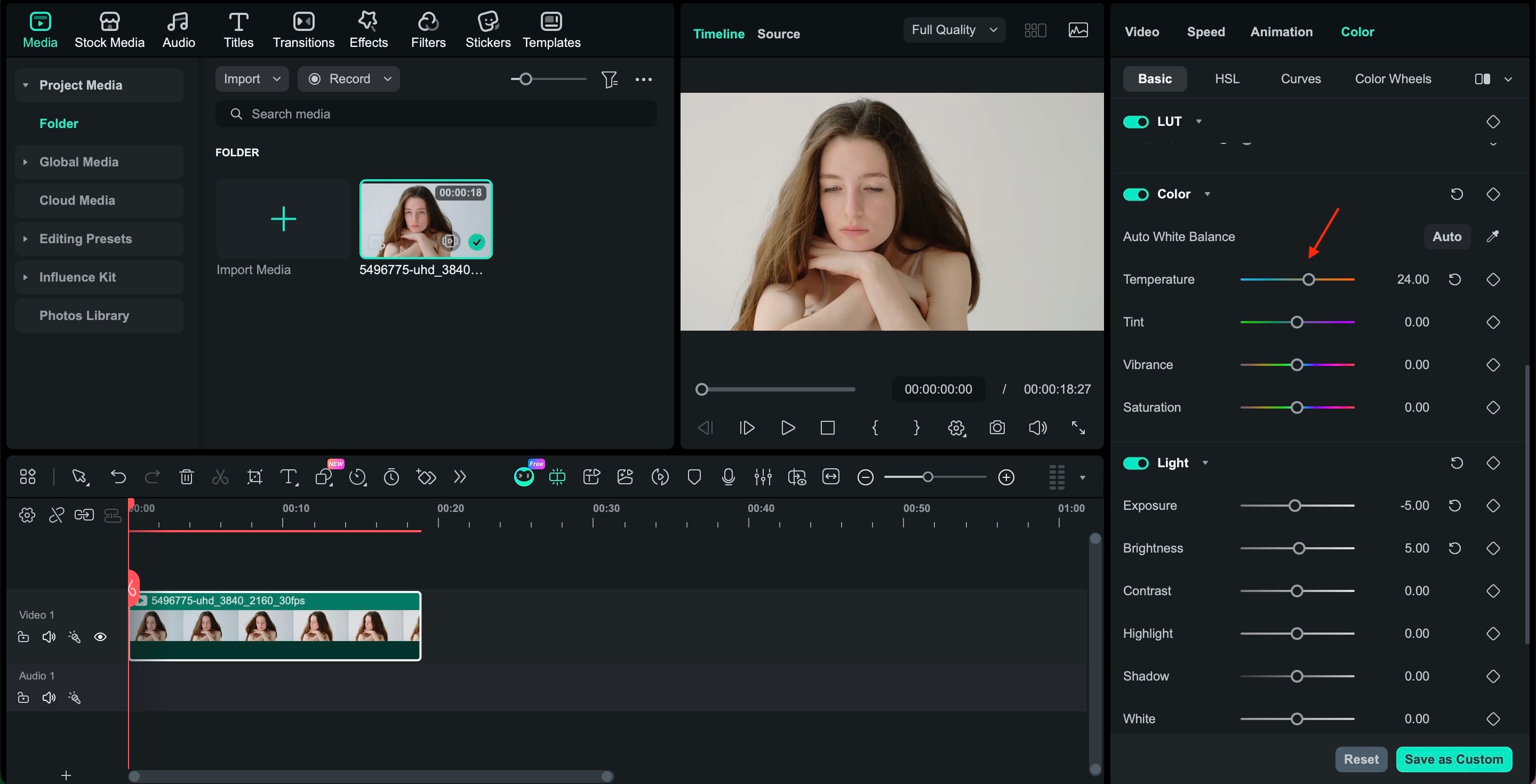Screen dimensions: 1536x784
Task: Open the Animation tab
Action: pos(1281,31)
